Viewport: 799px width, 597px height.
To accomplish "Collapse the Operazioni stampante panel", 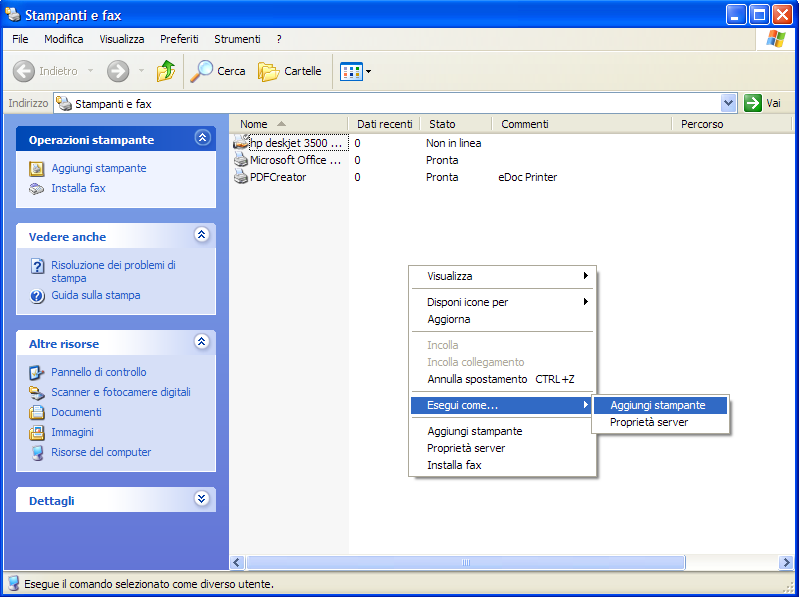I will pyautogui.click(x=202, y=138).
